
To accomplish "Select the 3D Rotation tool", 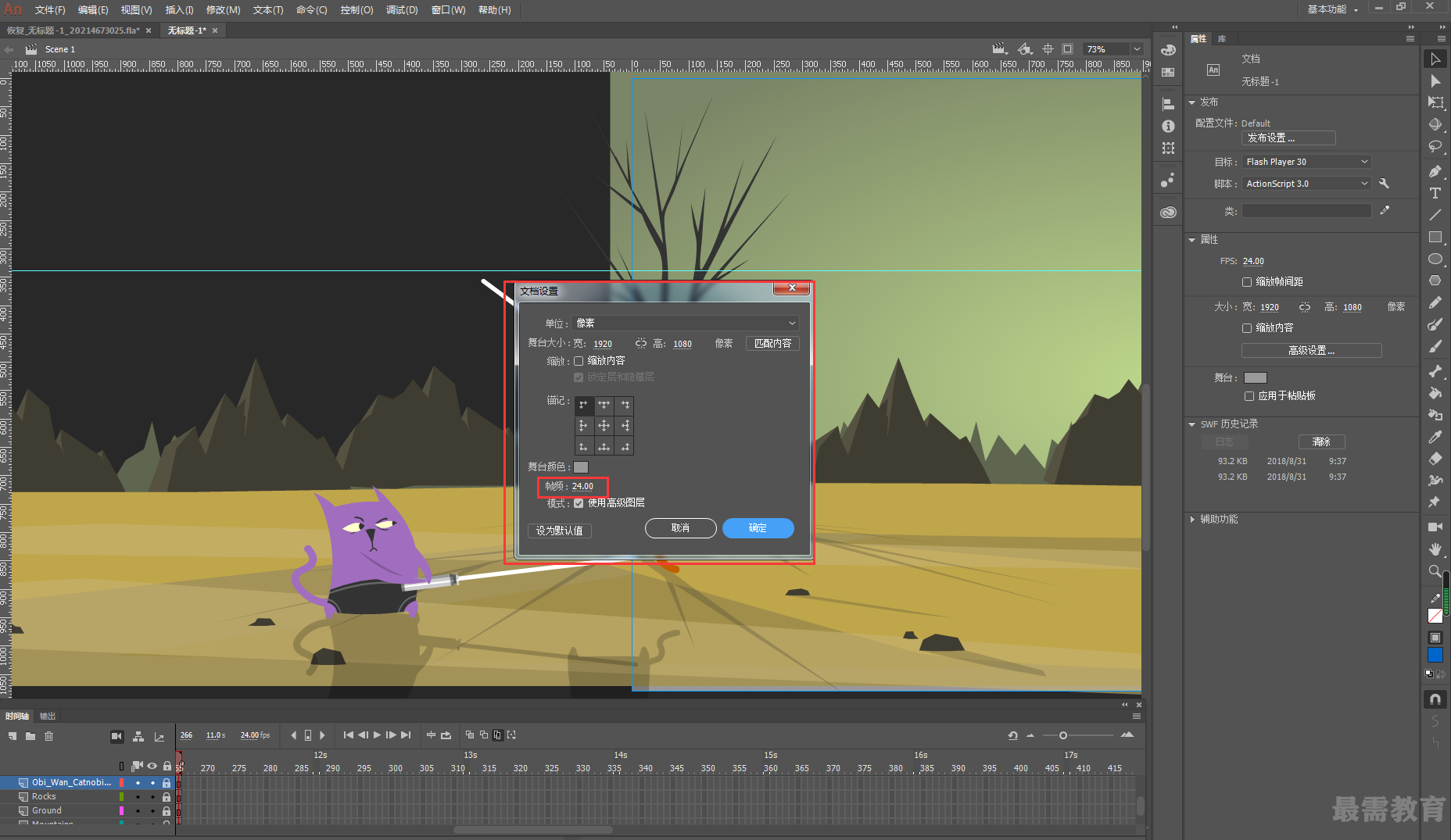I will tap(1435, 124).
